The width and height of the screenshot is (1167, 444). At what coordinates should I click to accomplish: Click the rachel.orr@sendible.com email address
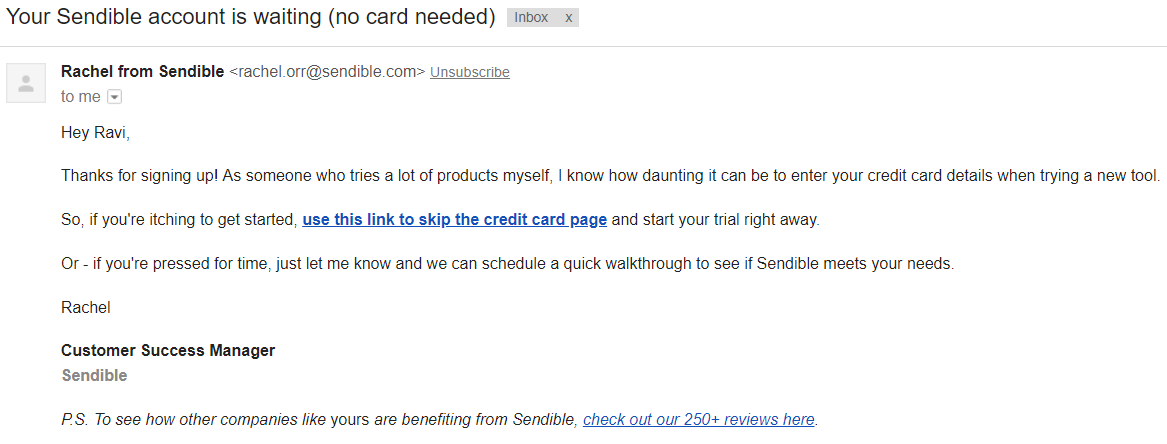pos(328,72)
